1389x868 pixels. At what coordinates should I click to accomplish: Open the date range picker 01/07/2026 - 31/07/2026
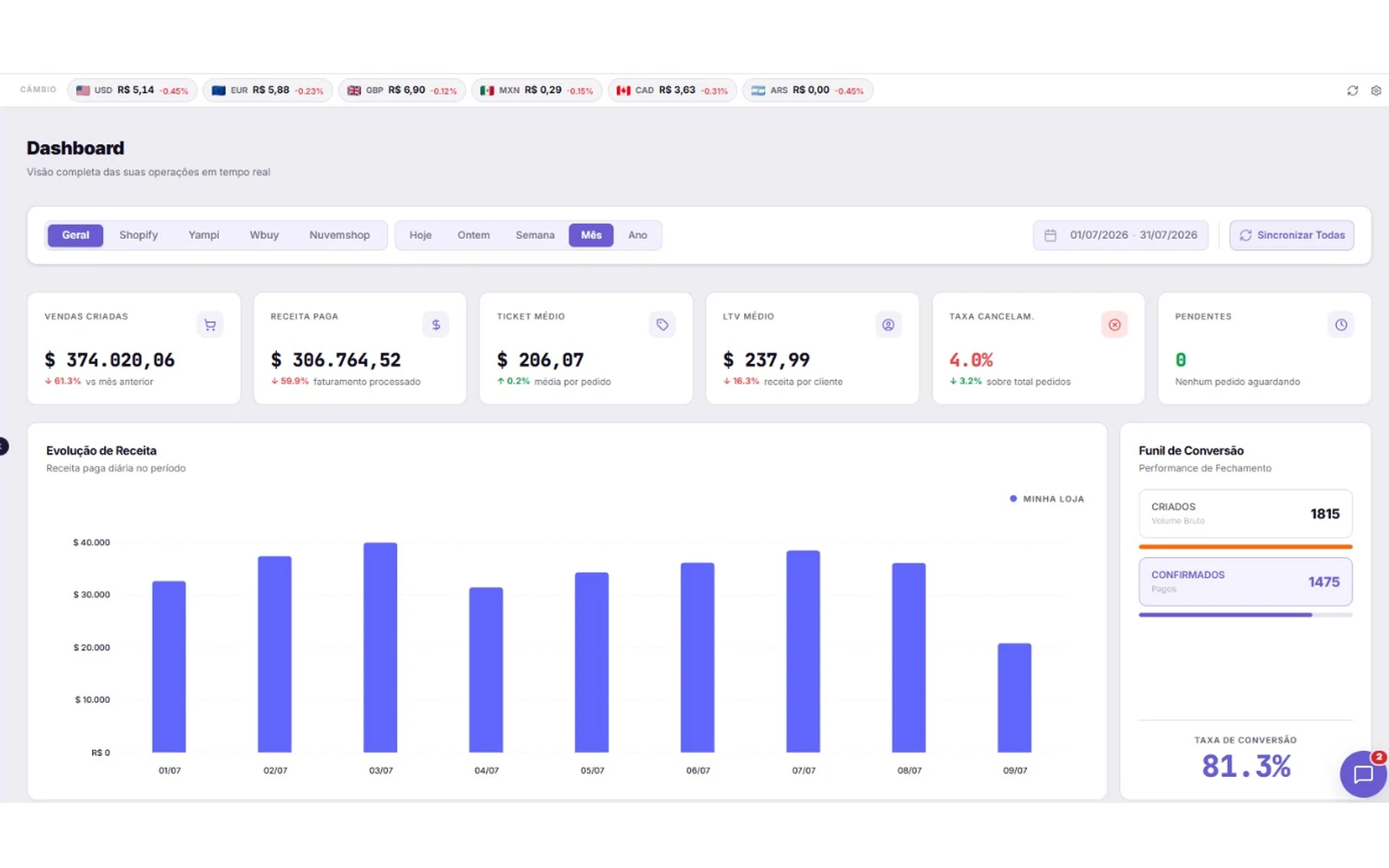1121,235
